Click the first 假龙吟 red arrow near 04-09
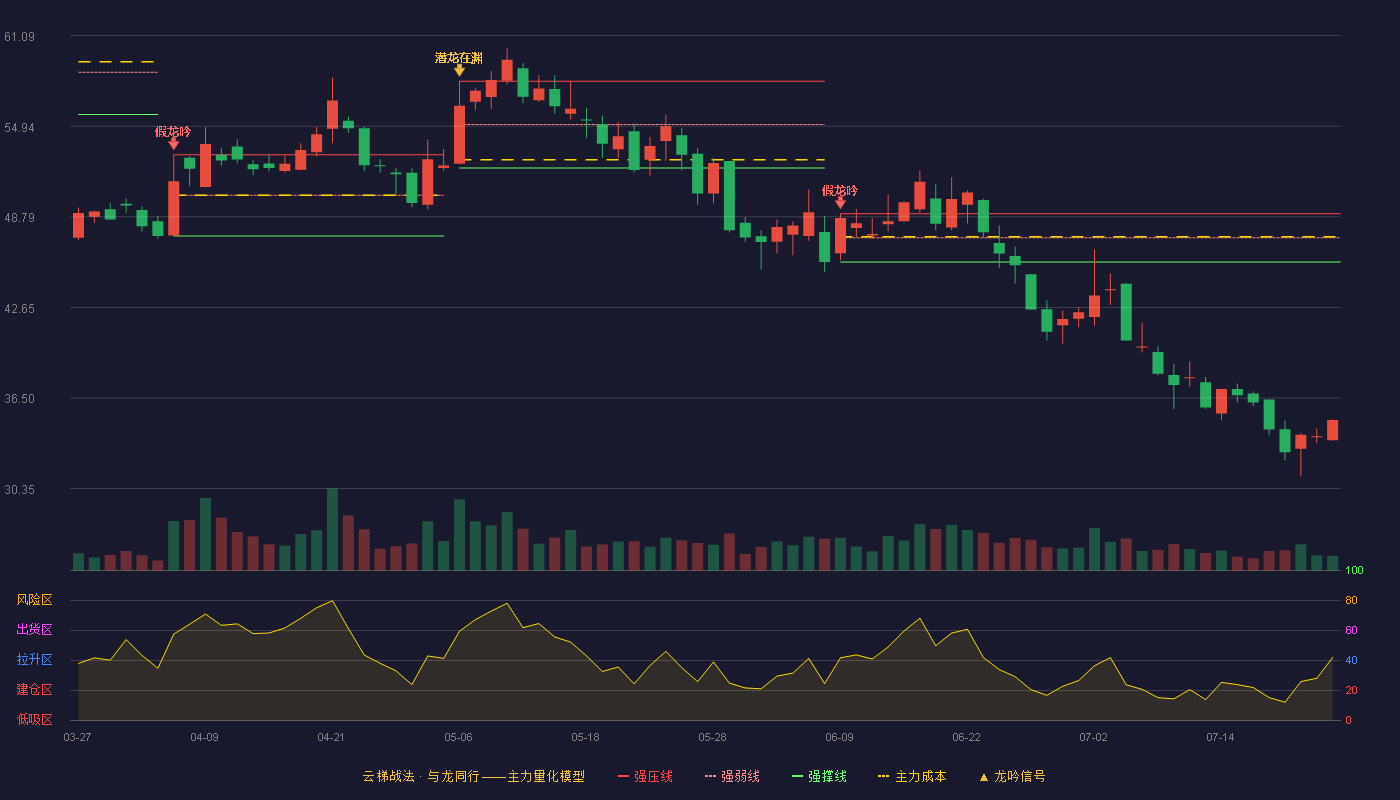 [173, 144]
